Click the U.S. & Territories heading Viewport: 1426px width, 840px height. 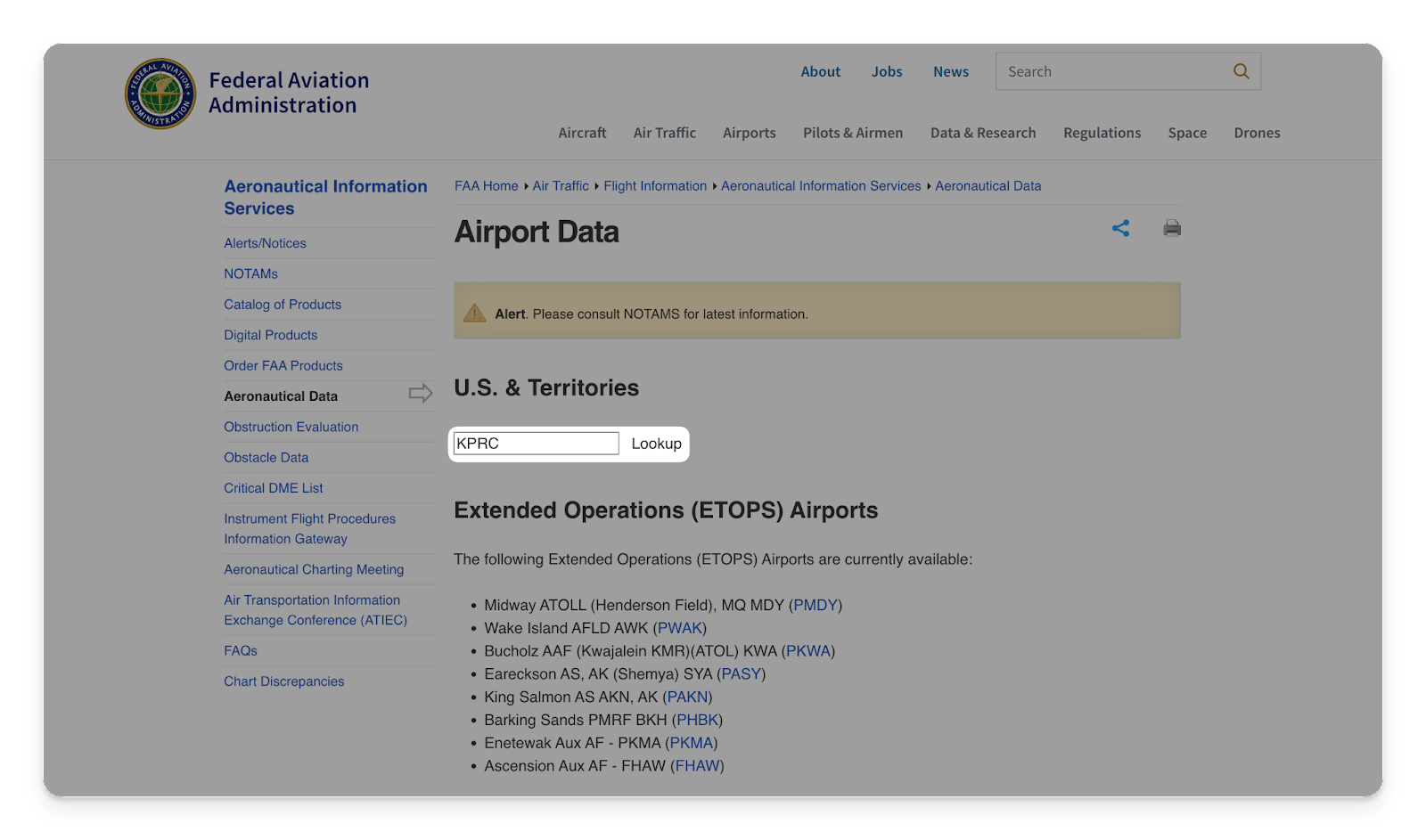pyautogui.click(x=546, y=387)
